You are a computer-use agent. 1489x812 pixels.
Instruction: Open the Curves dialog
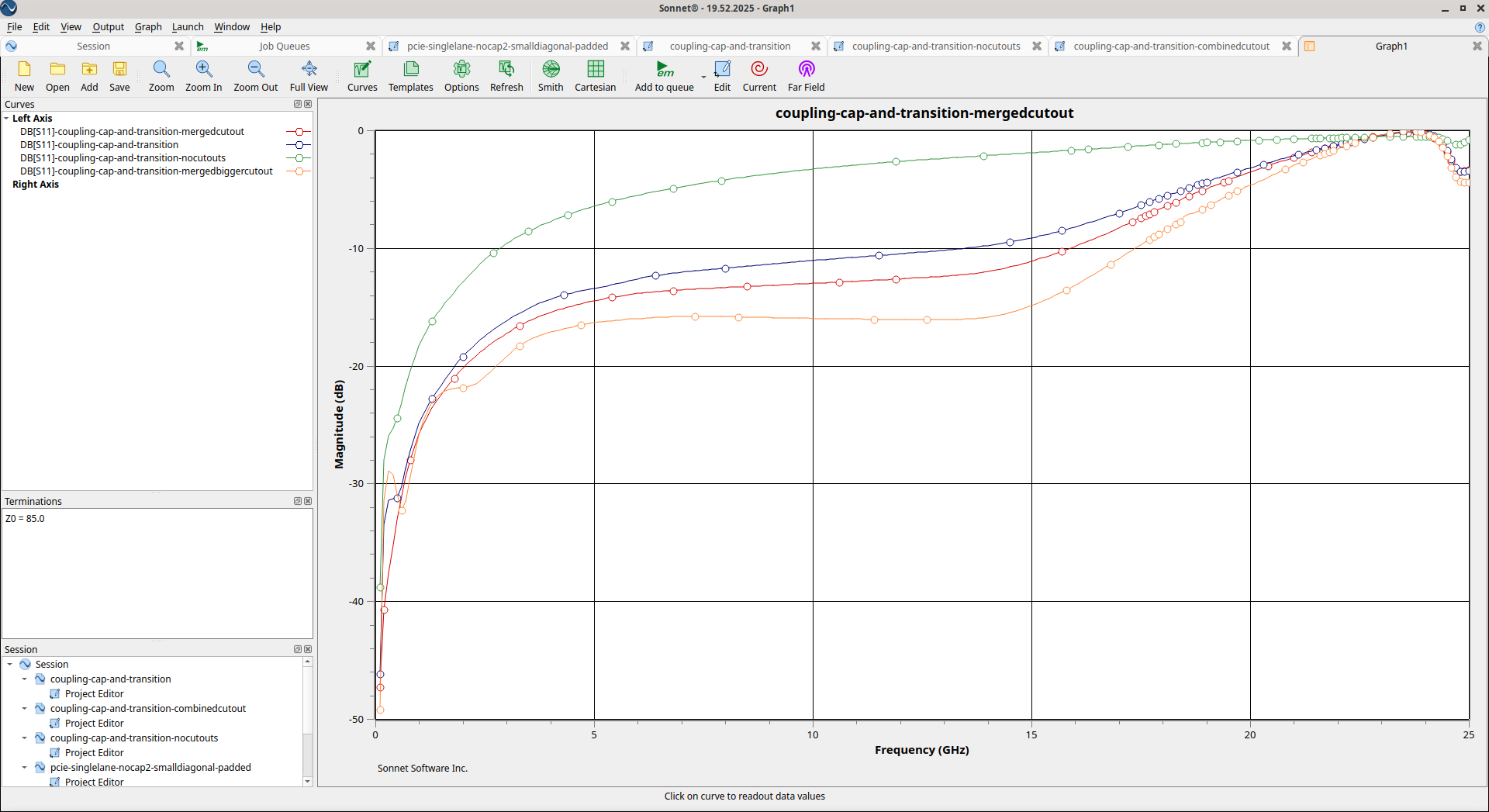click(362, 76)
